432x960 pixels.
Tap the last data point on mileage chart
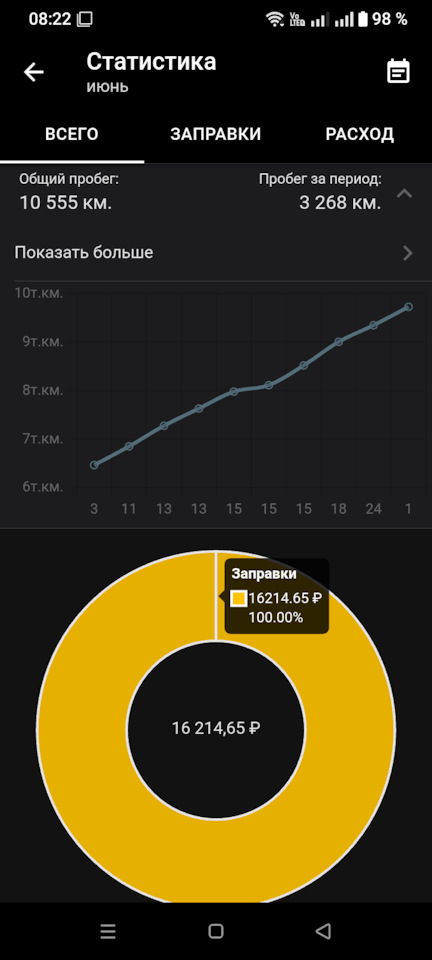[408, 307]
